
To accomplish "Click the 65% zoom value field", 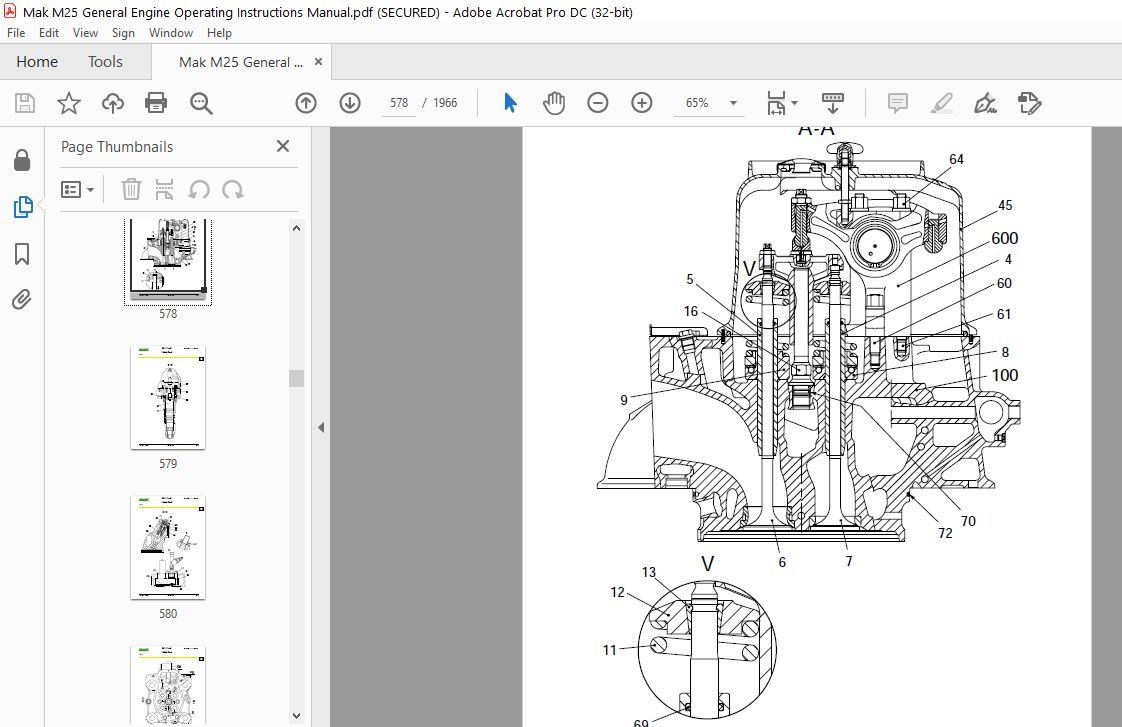I will pos(697,103).
